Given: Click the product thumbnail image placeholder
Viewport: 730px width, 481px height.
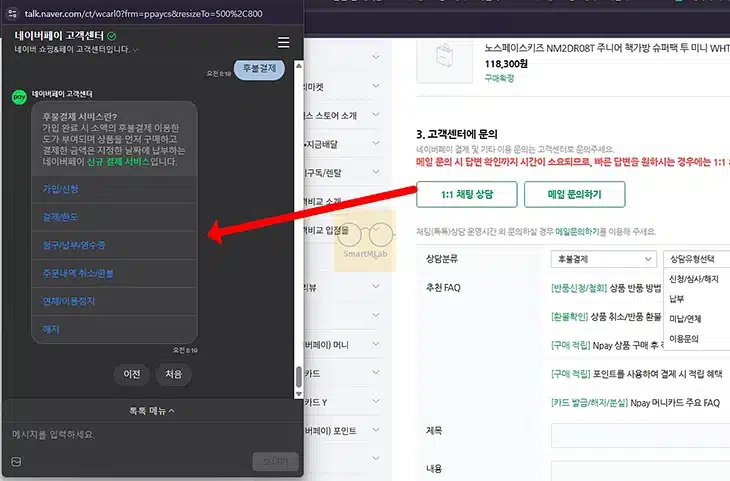Looking at the screenshot, I should pos(444,61).
